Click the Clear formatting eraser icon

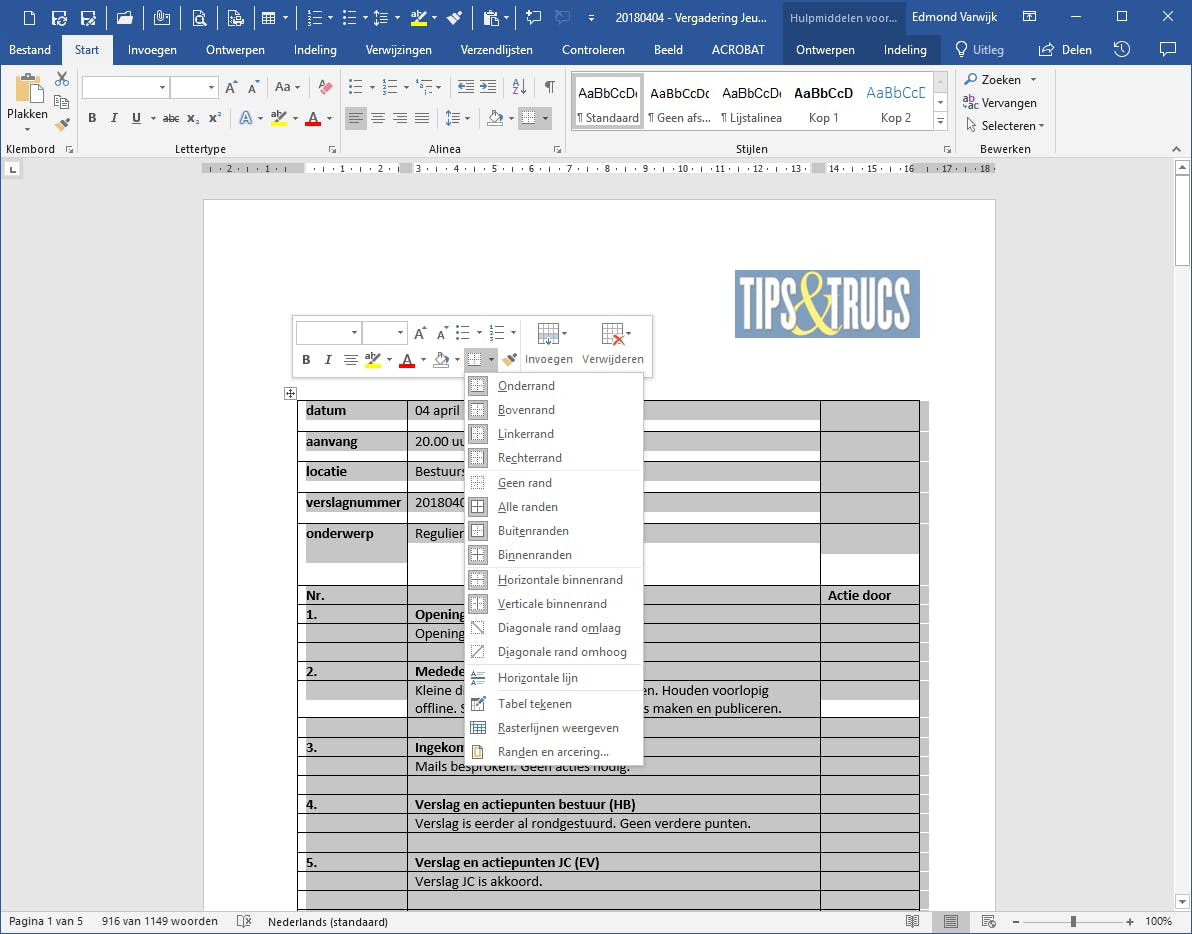click(x=325, y=87)
